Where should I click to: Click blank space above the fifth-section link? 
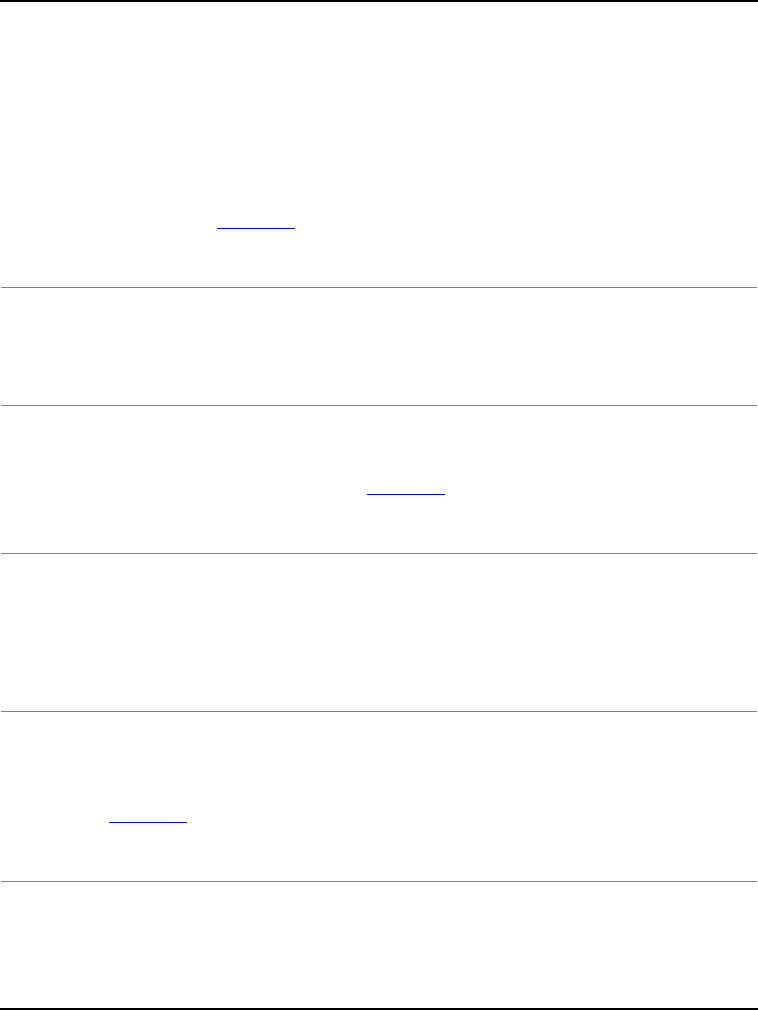[x=148, y=760]
